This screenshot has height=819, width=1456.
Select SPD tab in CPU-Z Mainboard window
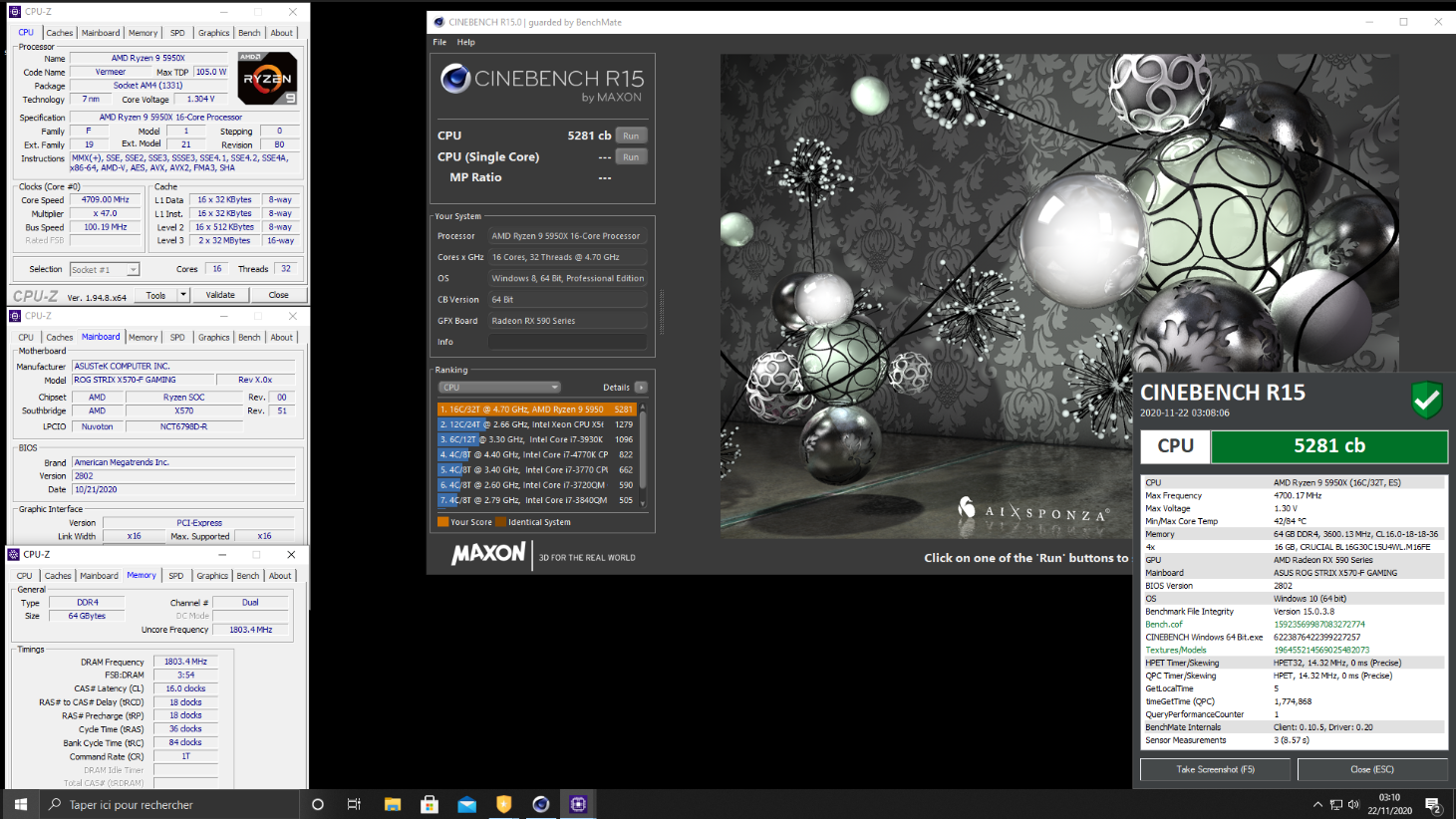177,338
